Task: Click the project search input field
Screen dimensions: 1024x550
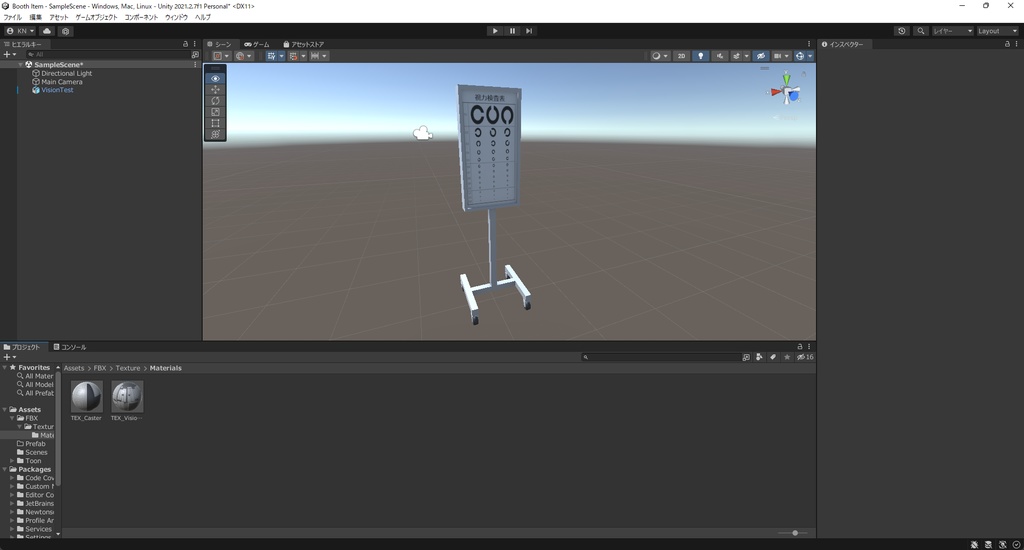Action: coord(660,357)
